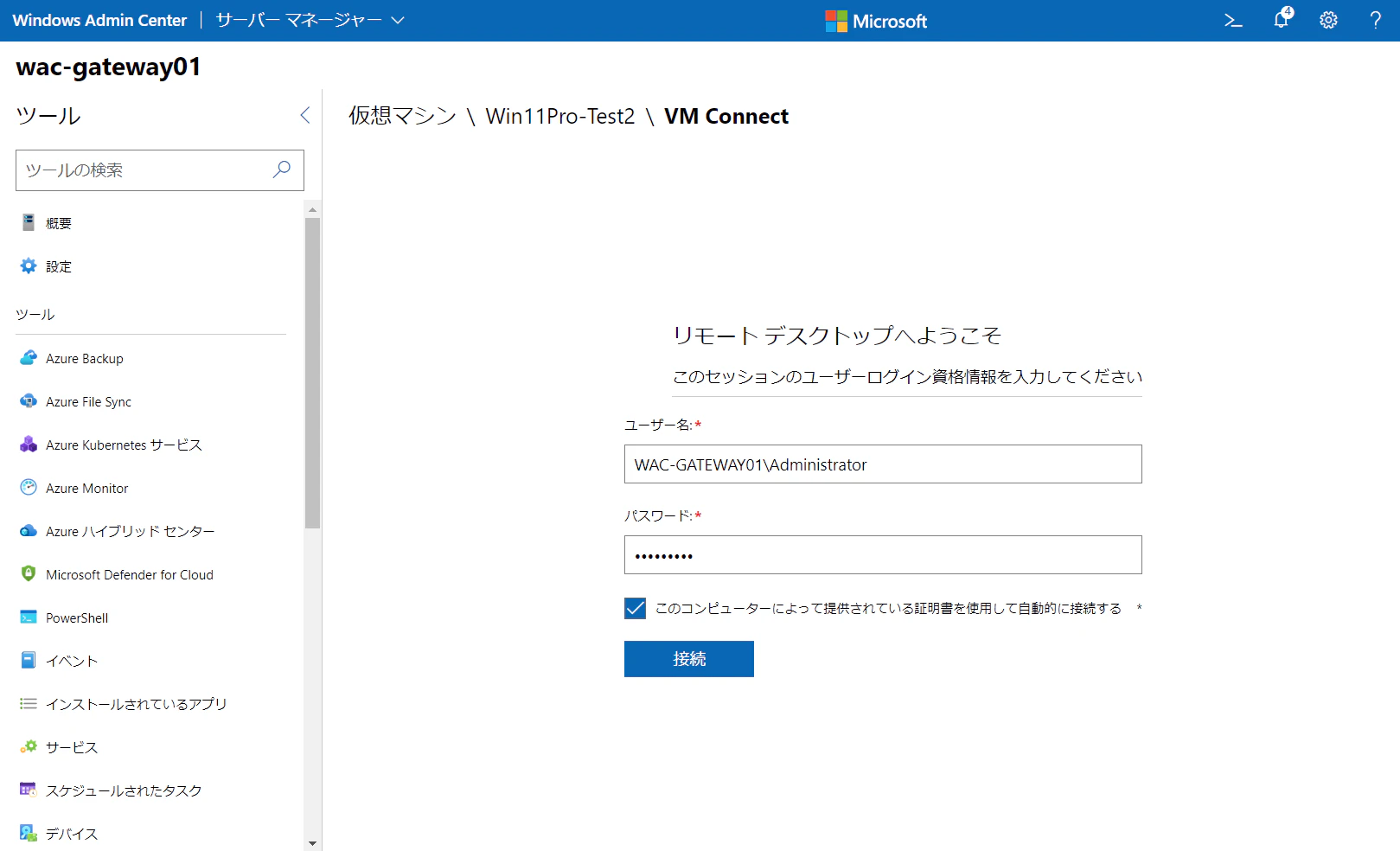Click the PowerShell tool icon in sidebar

[29, 617]
